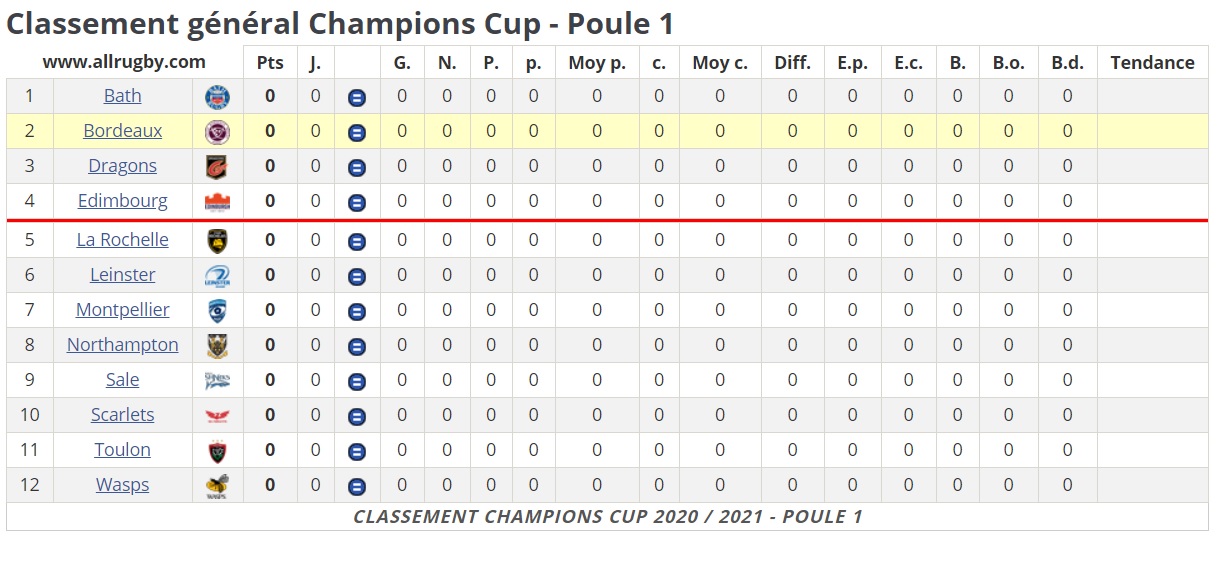Click the Dragons team logo
Viewport: 1232px width, 569px height.
click(x=217, y=167)
